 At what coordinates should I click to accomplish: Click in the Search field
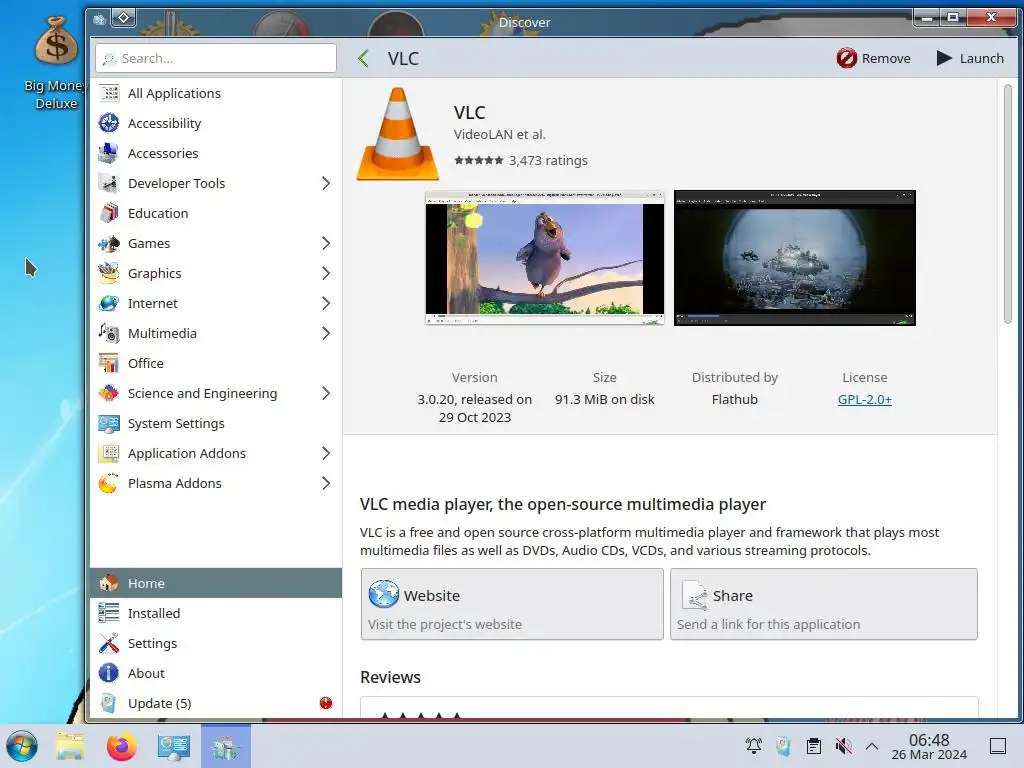(x=216, y=58)
